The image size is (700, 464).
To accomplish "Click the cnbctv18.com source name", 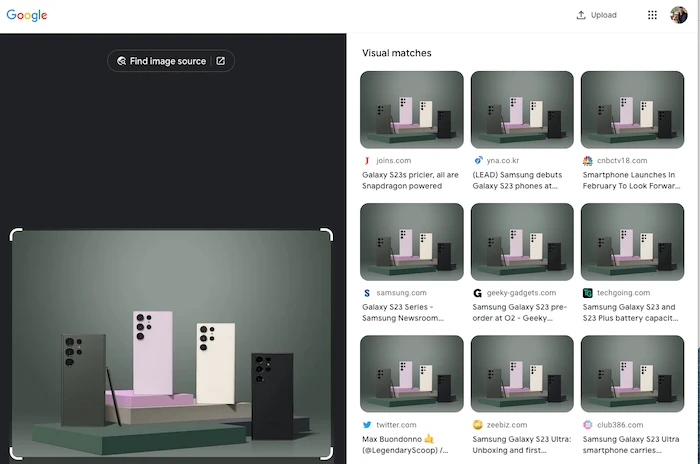I will [622, 160].
